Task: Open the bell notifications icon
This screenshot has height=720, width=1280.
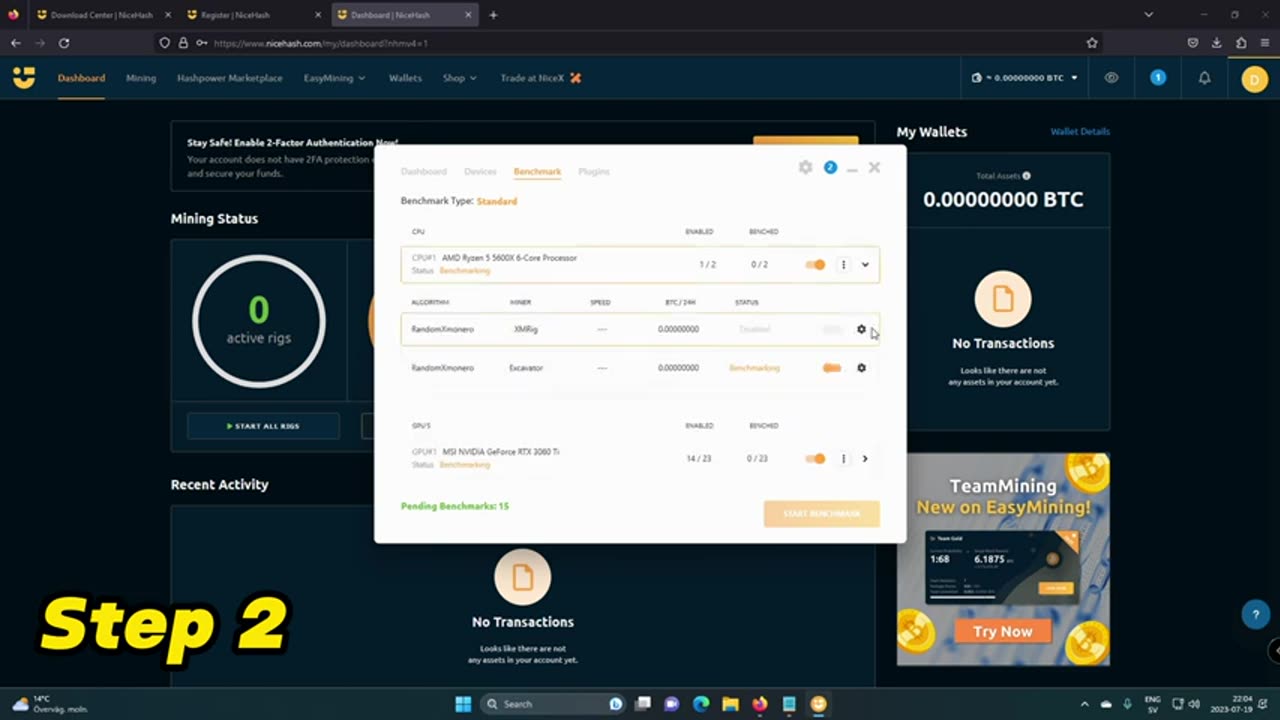Action: point(1205,78)
